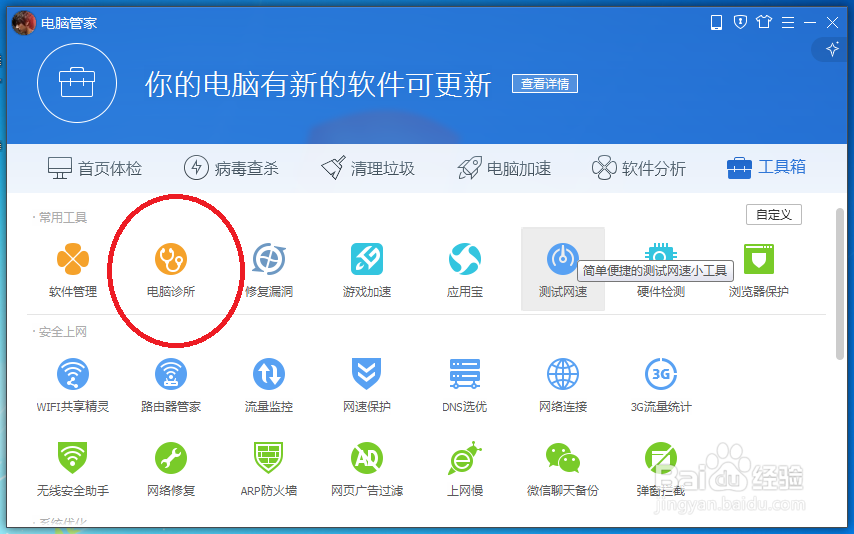Open 软件管理 software manager tool
The image size is (854, 534).
coord(72,270)
